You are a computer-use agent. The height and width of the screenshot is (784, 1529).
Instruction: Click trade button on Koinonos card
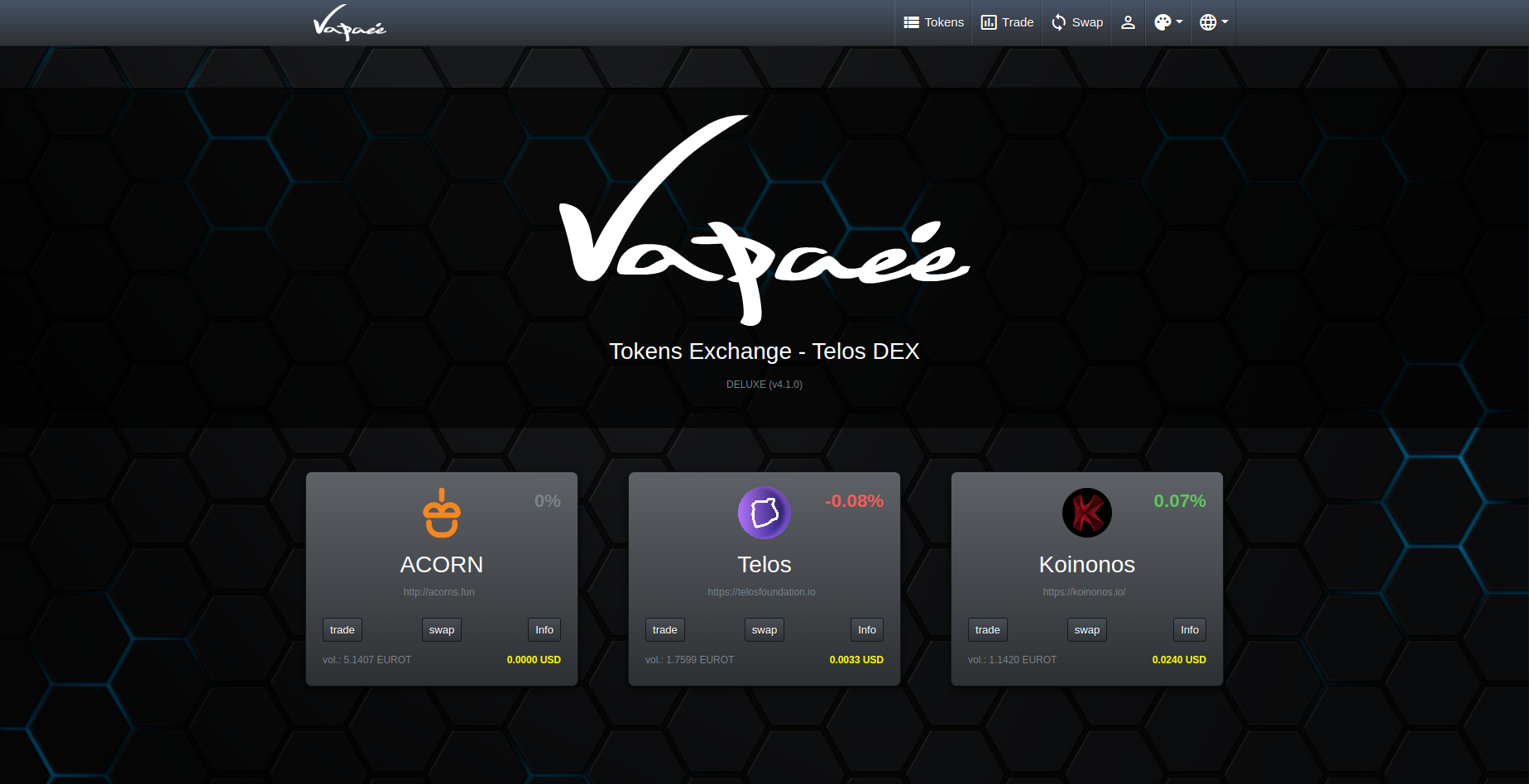(988, 630)
